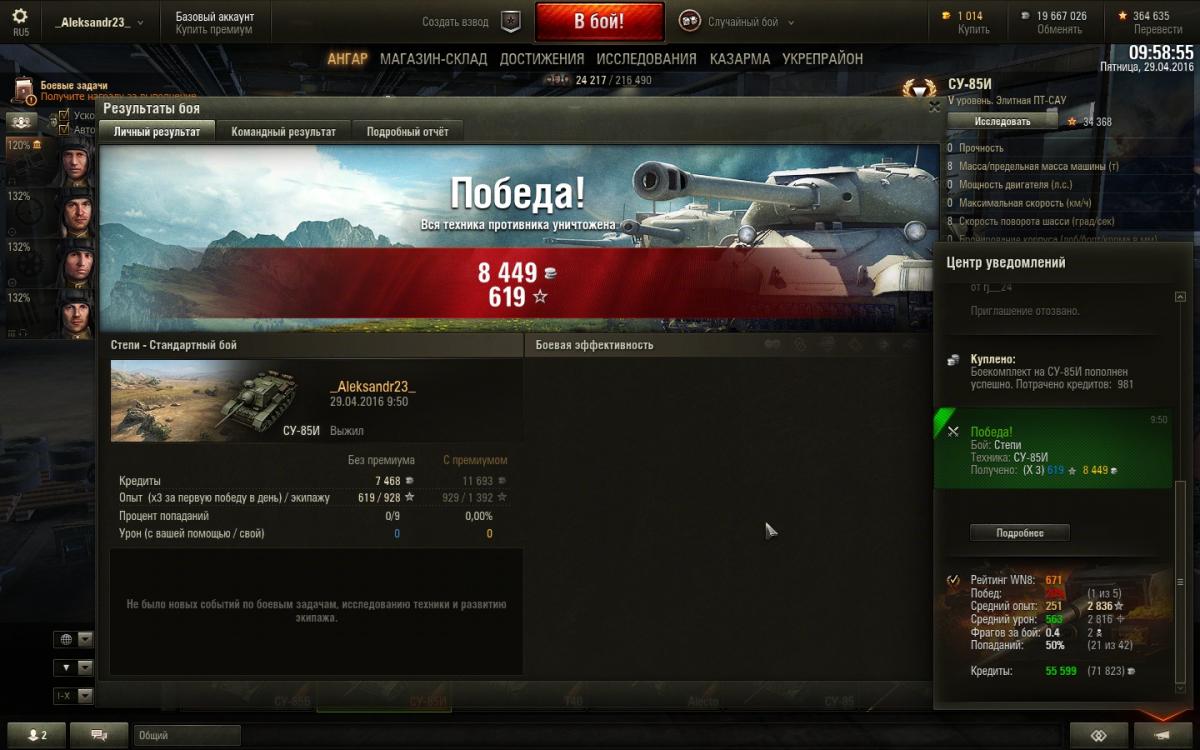
Task: Click the platoon creation emblem icon
Action: [511, 21]
